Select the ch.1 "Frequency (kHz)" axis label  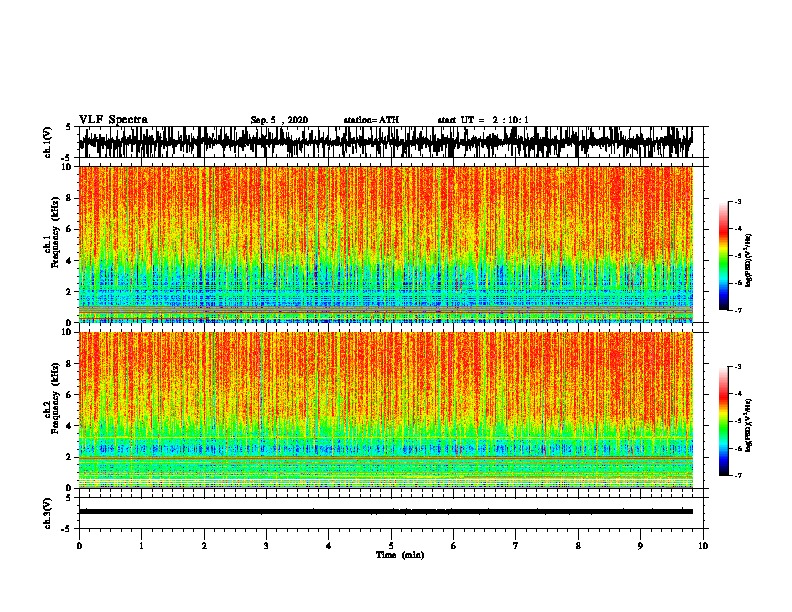pos(56,233)
